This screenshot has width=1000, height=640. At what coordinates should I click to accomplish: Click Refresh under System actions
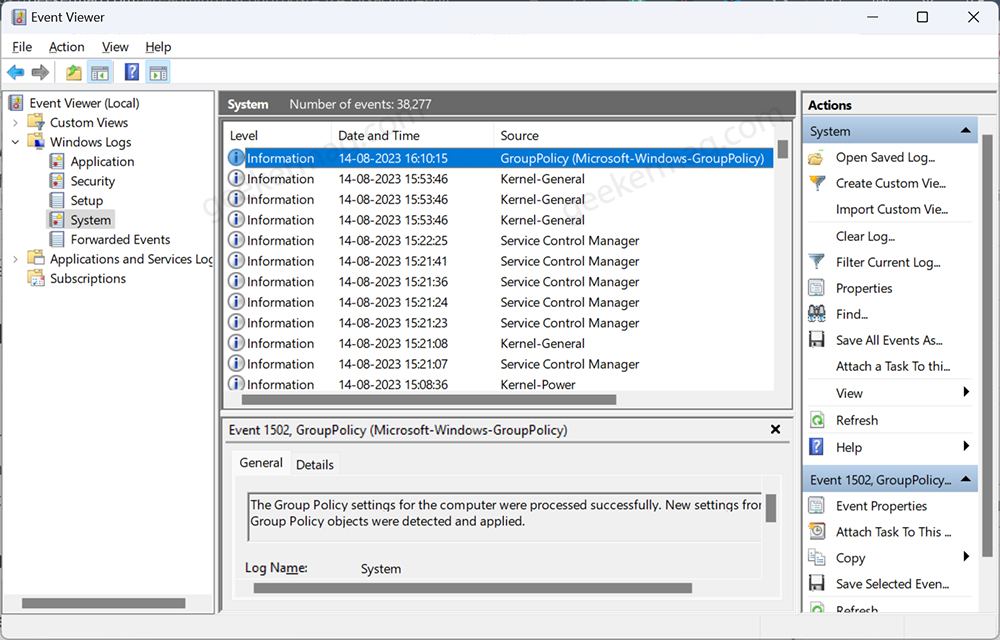click(x=857, y=421)
